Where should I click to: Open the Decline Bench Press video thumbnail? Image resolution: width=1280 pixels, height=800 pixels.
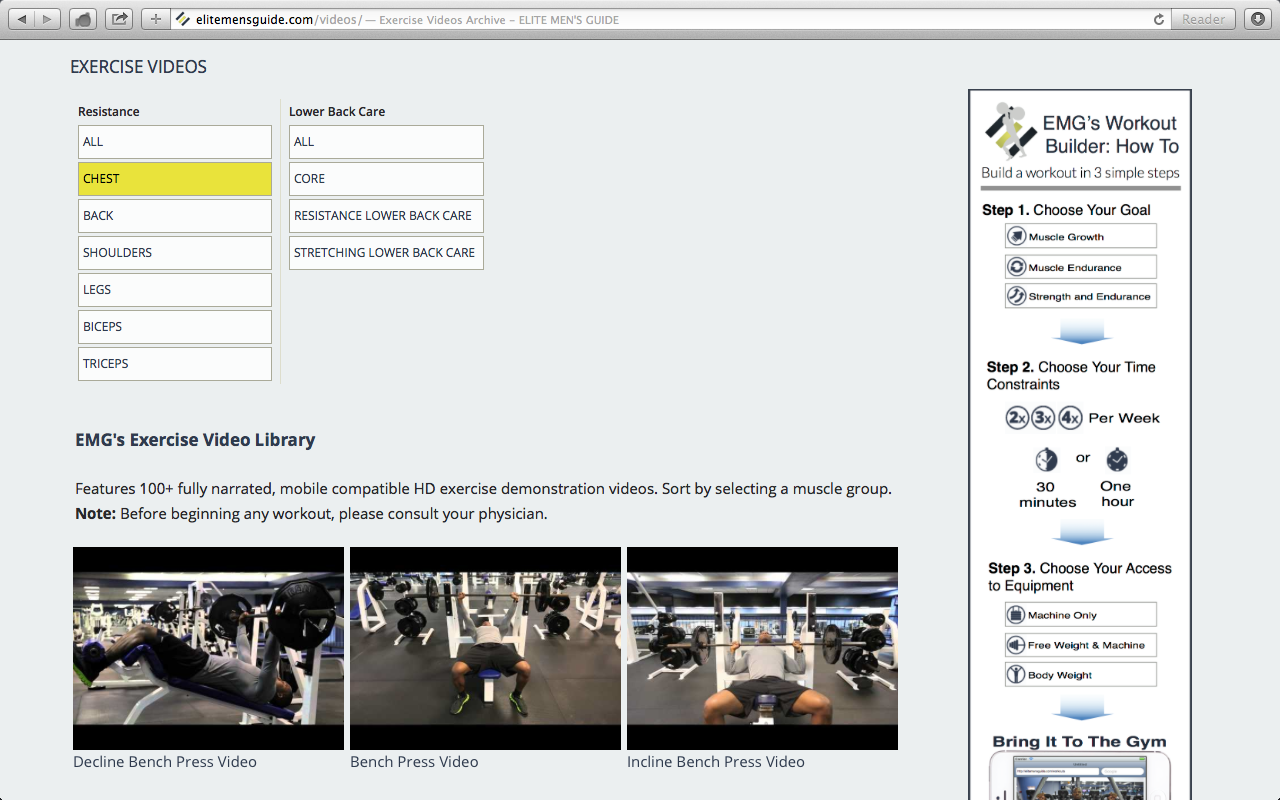pos(207,647)
